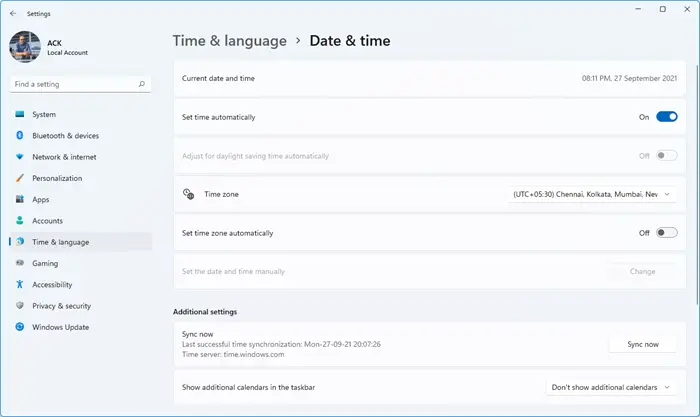Click the Current date and time row
700x417 pixels.
click(429, 78)
